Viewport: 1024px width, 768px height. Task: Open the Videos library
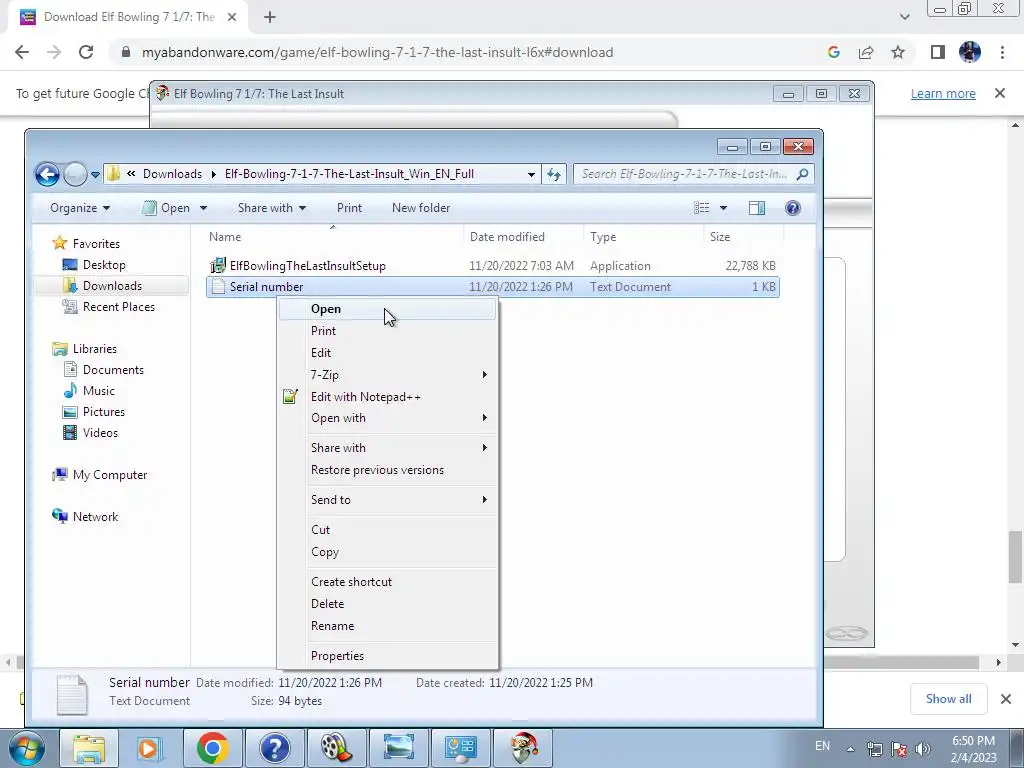tap(100, 433)
